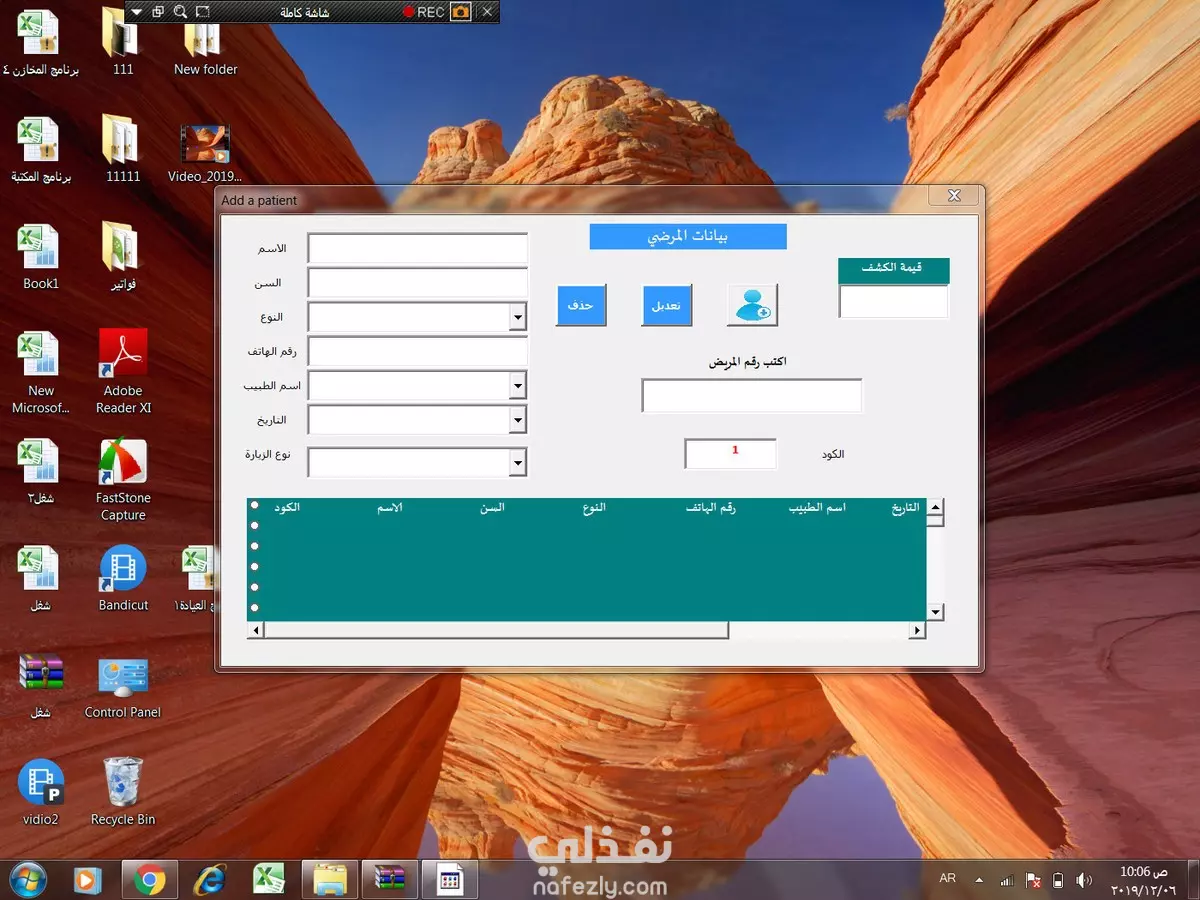Select the second list row radio button
Viewport: 1200px width, 900px height.
pos(255,525)
